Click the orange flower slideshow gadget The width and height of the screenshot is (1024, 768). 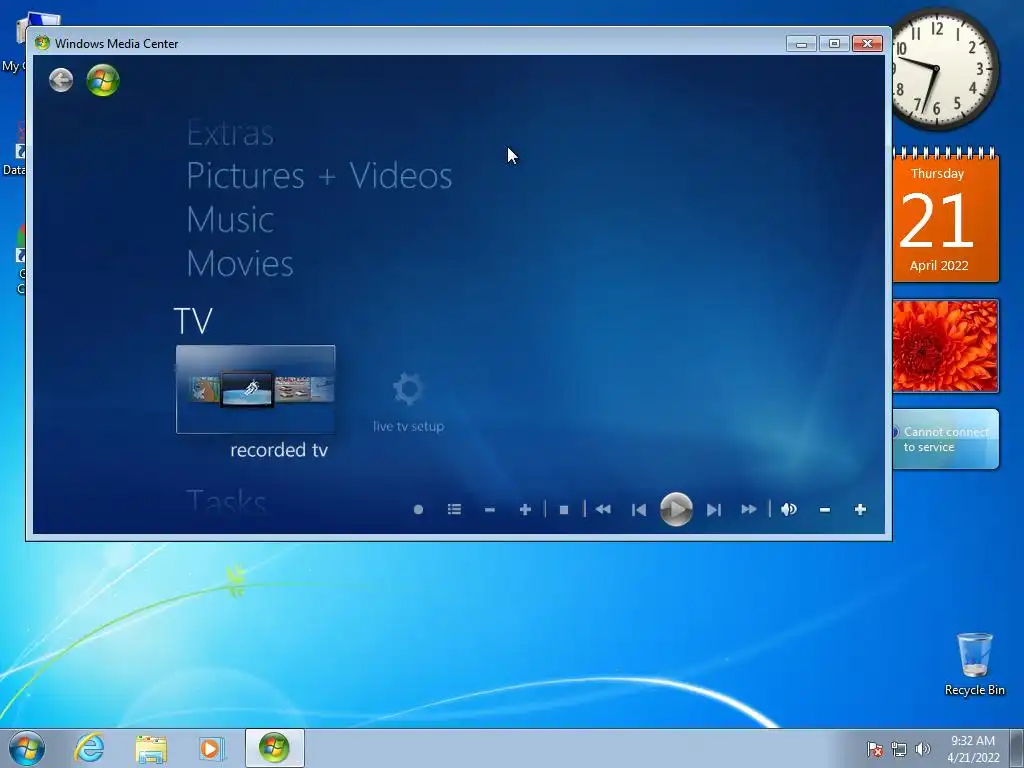945,346
